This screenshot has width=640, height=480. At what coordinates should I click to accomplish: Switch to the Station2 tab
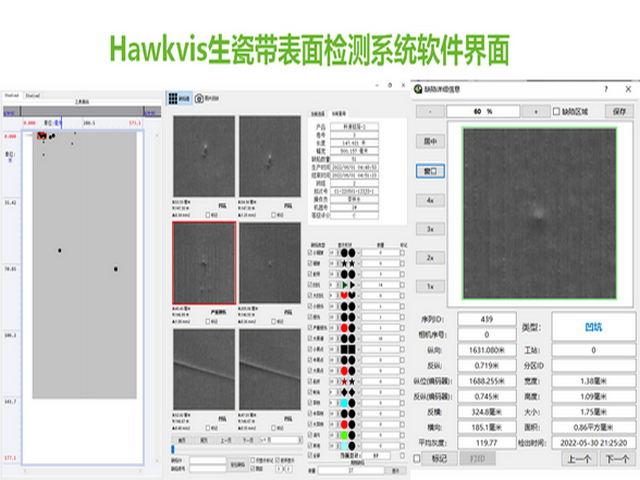pos(33,96)
